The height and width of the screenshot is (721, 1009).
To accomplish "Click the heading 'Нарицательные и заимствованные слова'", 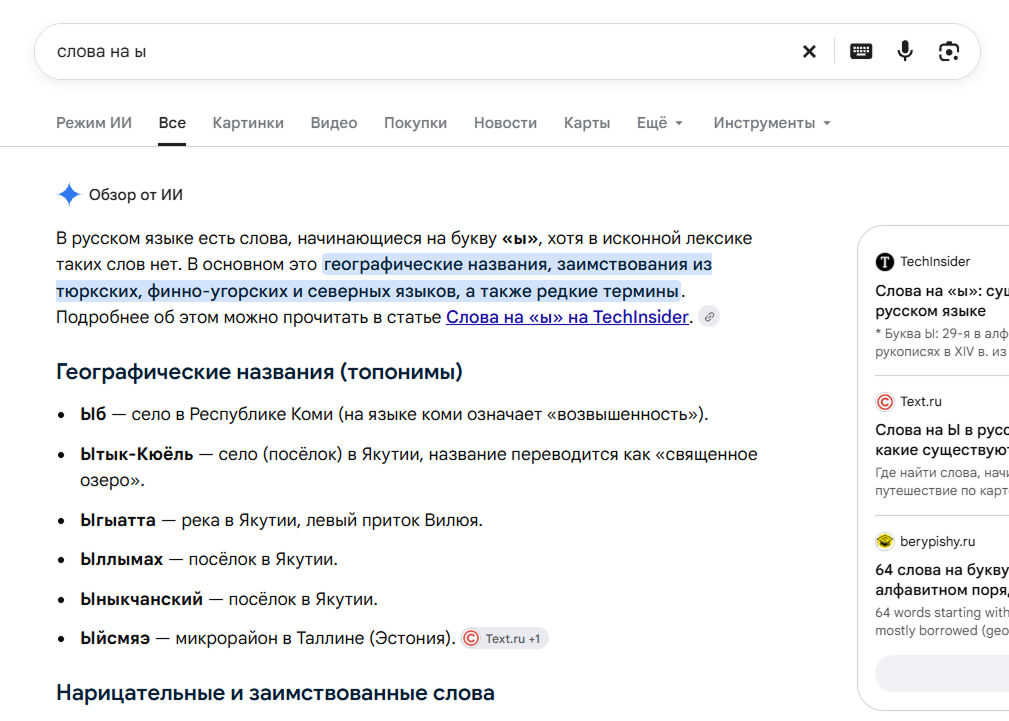I will 275,693.
